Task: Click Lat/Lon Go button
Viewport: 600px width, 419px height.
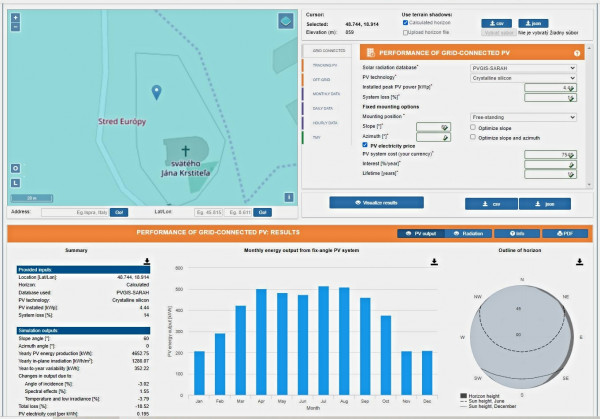Action: pyautogui.click(x=262, y=212)
